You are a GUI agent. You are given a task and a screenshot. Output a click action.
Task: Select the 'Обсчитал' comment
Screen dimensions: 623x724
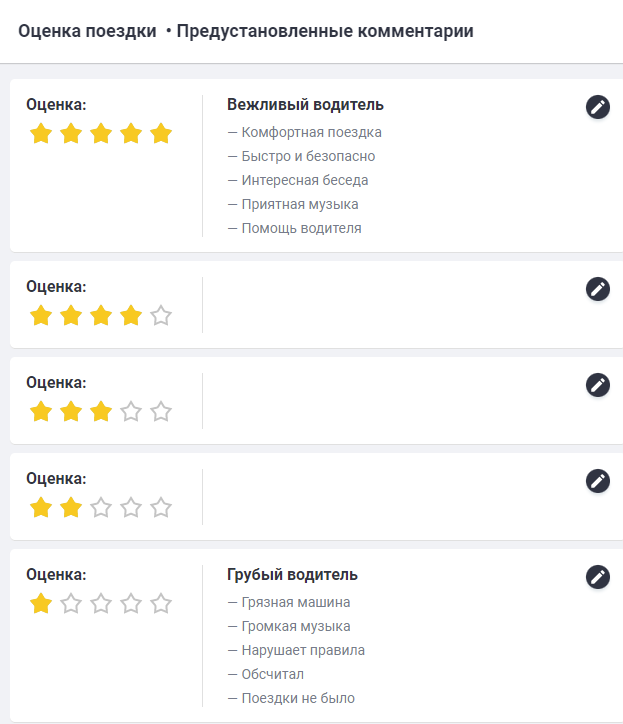(x=272, y=674)
